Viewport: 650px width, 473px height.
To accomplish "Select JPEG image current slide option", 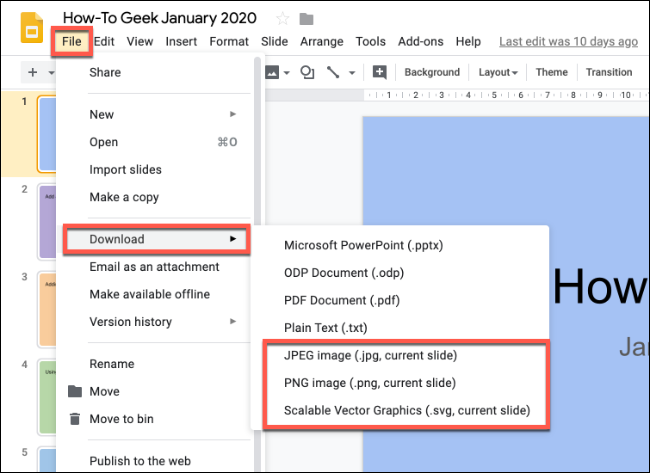I will 370,355.
